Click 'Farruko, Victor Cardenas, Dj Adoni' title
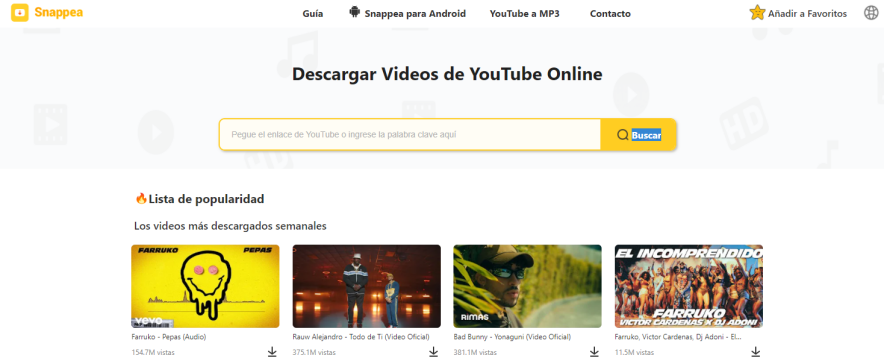Viewport: 884px width, 364px height. tap(678, 337)
